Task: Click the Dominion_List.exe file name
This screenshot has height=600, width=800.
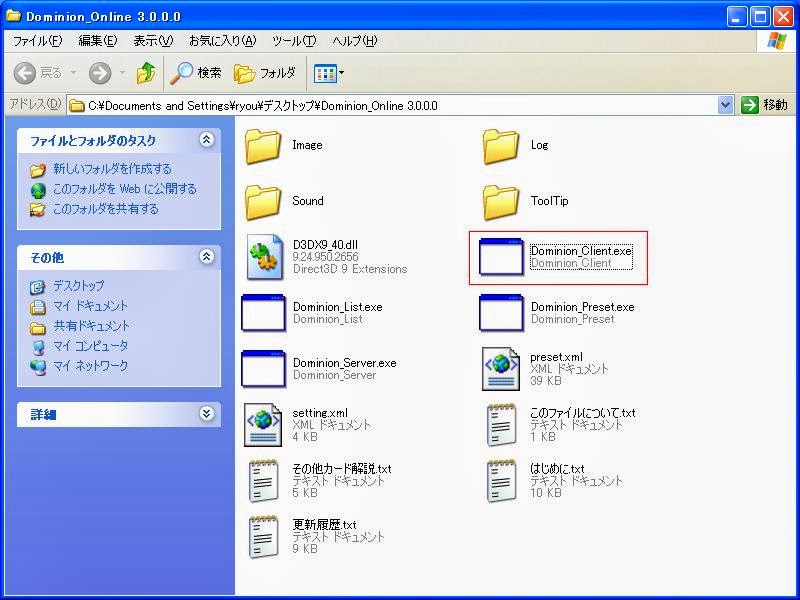Action: pyautogui.click(x=337, y=307)
